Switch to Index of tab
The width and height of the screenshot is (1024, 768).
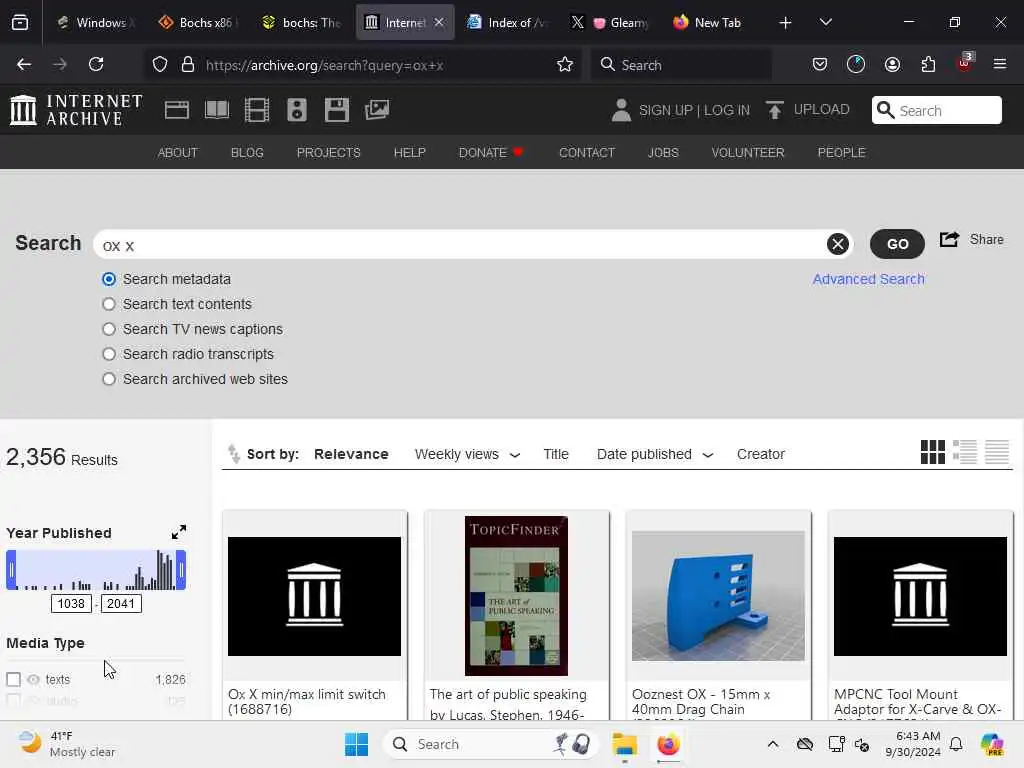point(507,22)
